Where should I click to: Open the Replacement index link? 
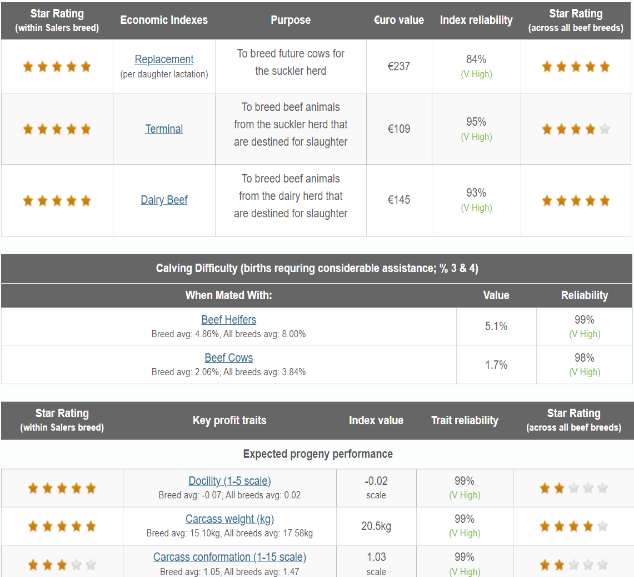click(164, 59)
